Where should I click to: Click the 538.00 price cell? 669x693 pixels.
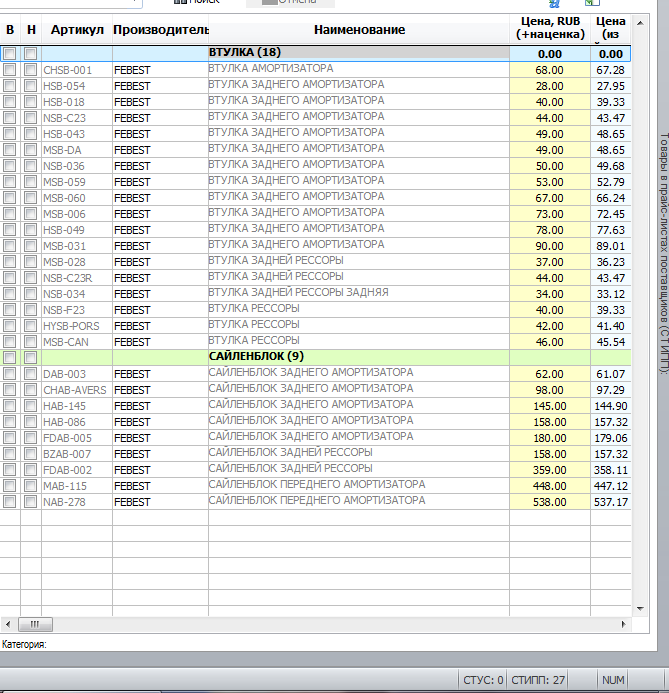(550, 502)
